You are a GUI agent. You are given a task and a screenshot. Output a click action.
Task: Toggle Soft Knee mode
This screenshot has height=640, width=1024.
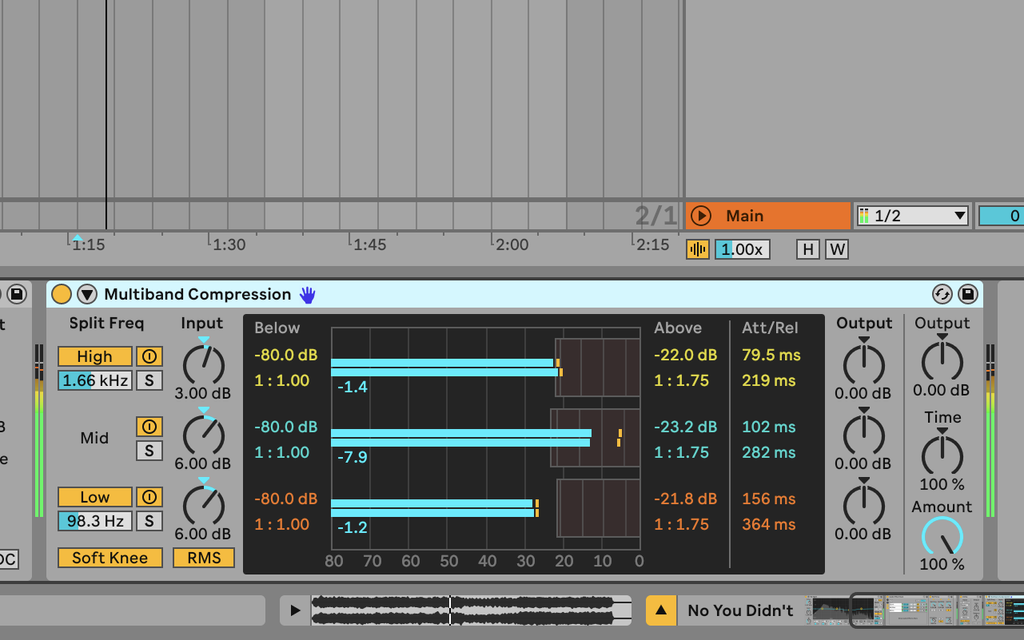[x=109, y=557]
